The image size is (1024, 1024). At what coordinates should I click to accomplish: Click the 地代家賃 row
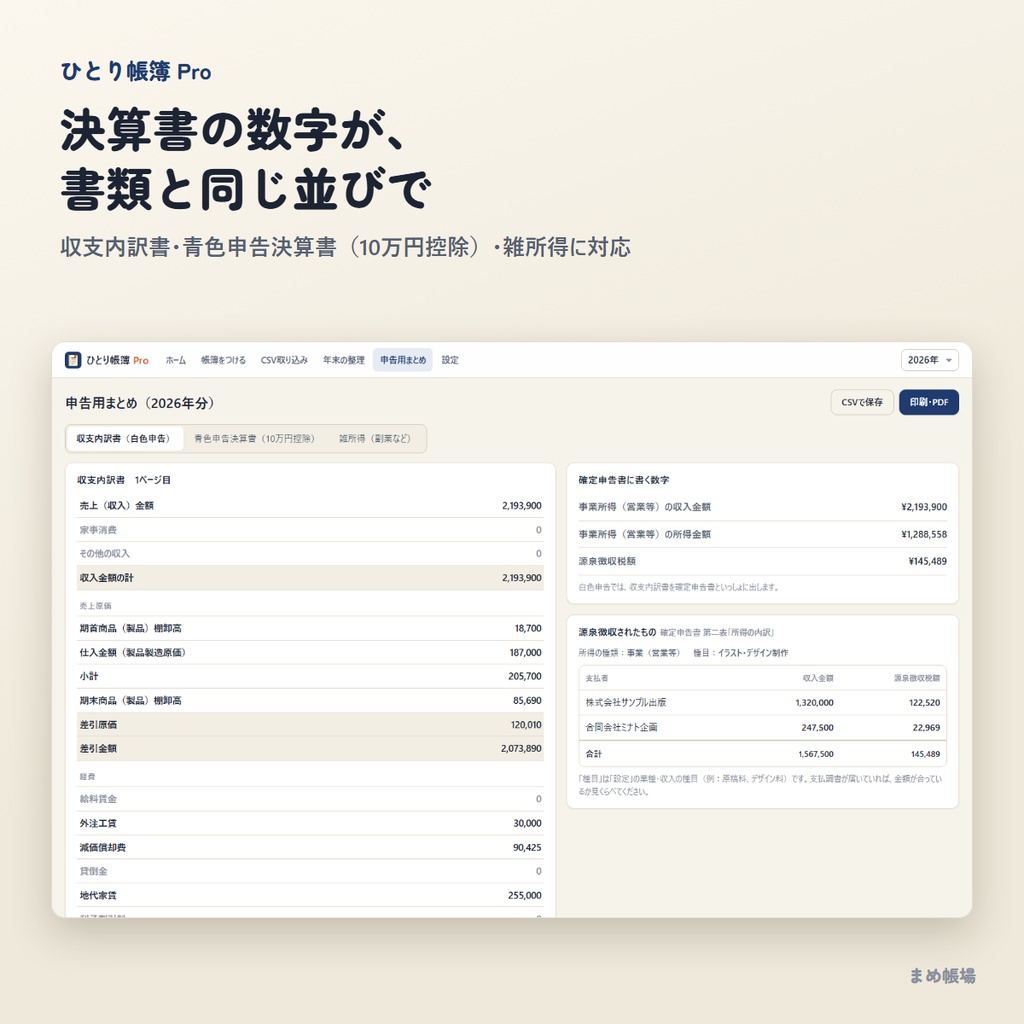coord(310,895)
